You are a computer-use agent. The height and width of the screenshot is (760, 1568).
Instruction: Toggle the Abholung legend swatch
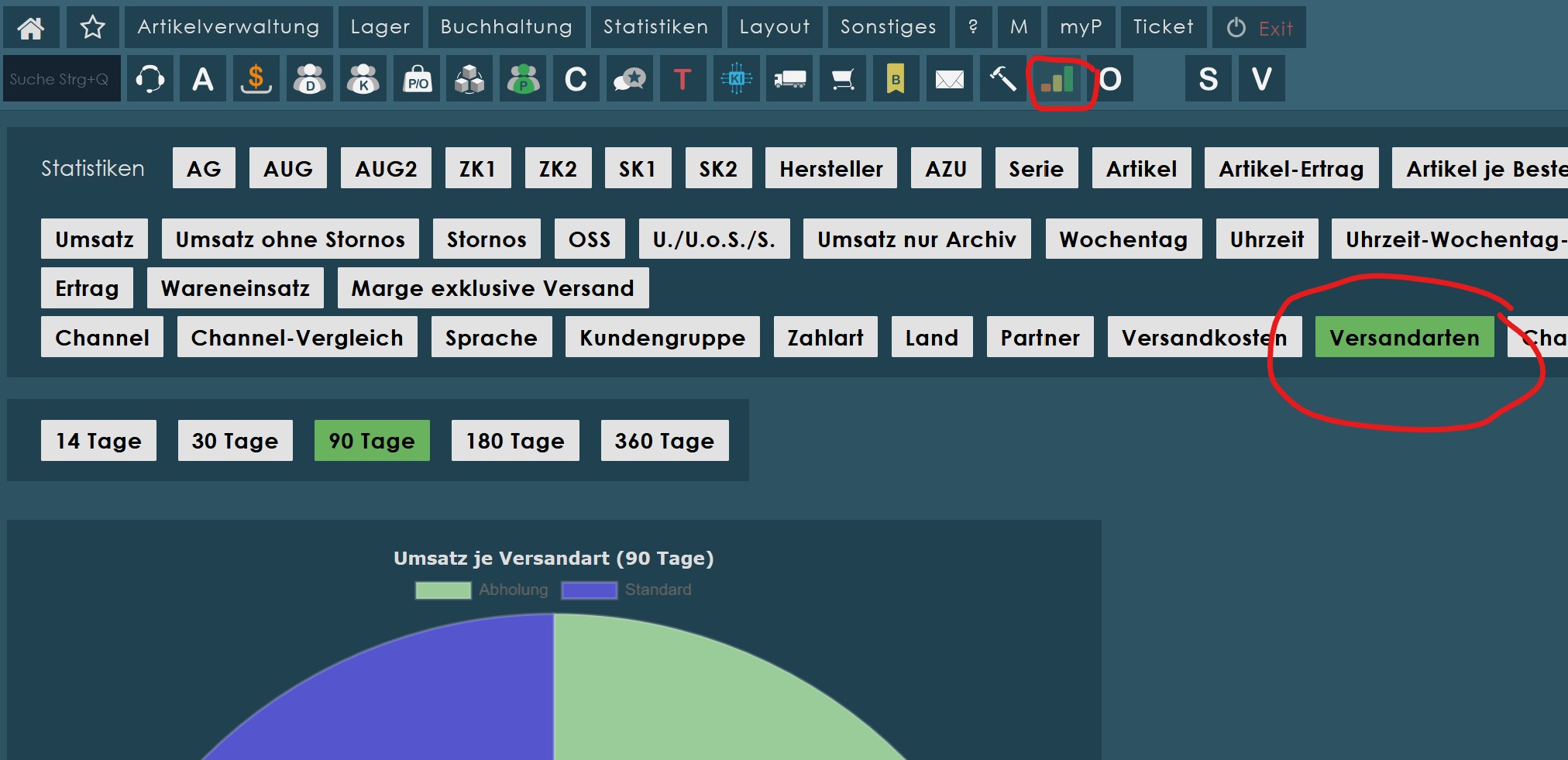tap(442, 590)
